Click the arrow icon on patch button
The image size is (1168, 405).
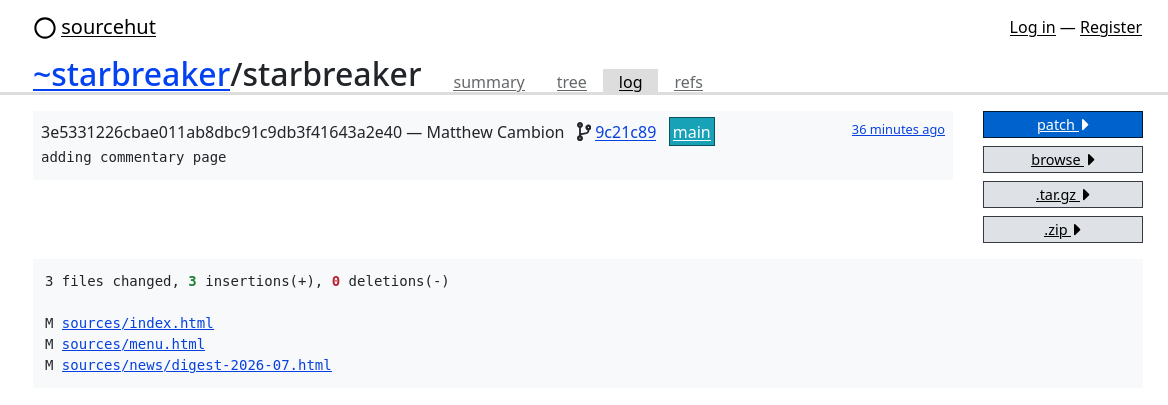coord(1085,124)
